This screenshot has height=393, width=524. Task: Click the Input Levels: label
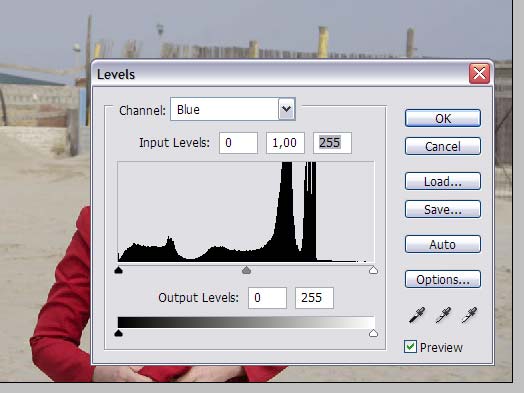tap(174, 143)
